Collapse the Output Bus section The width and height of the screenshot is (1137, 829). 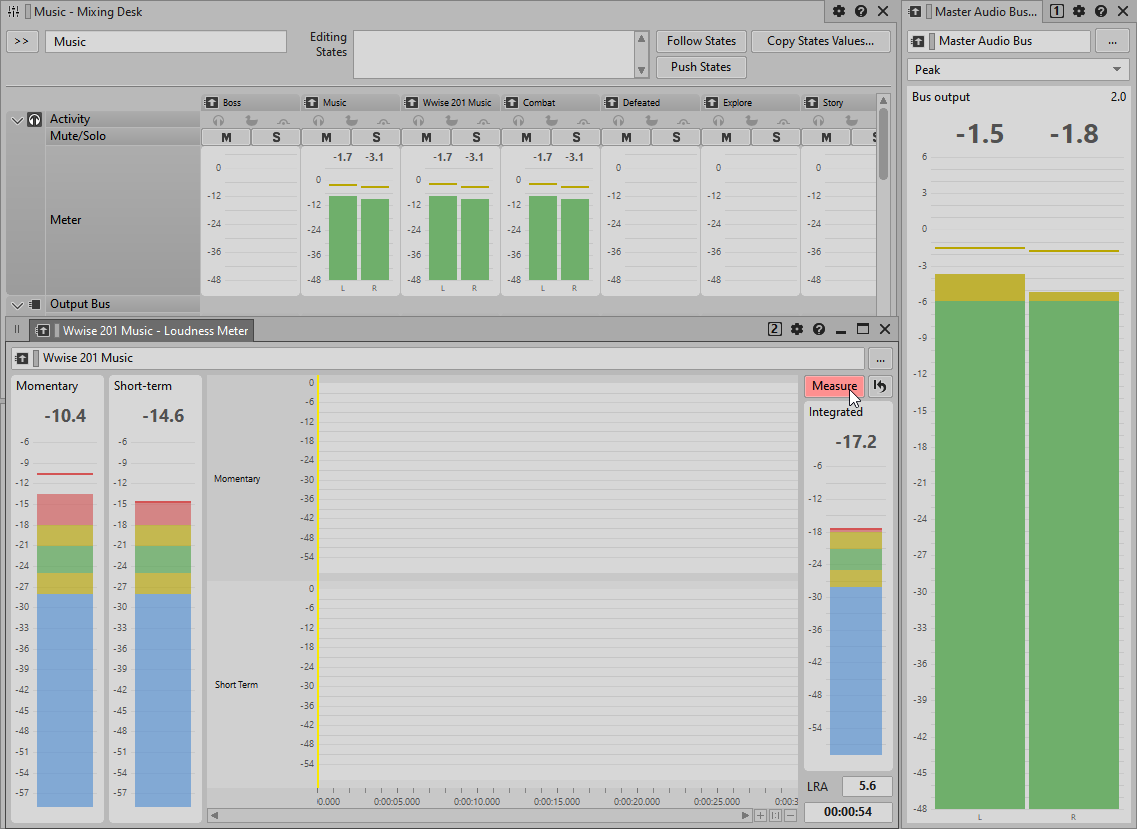point(17,304)
